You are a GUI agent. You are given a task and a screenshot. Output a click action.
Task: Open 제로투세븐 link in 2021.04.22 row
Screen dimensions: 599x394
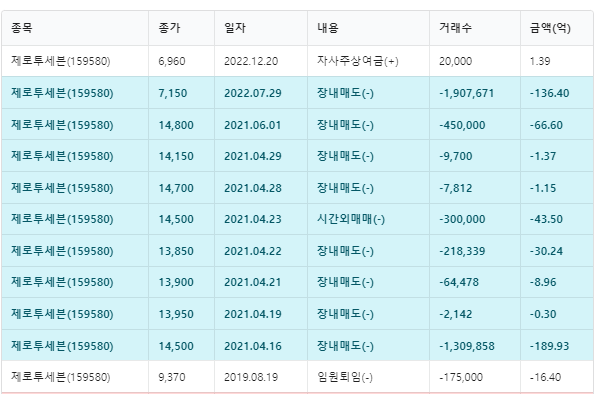62,251
